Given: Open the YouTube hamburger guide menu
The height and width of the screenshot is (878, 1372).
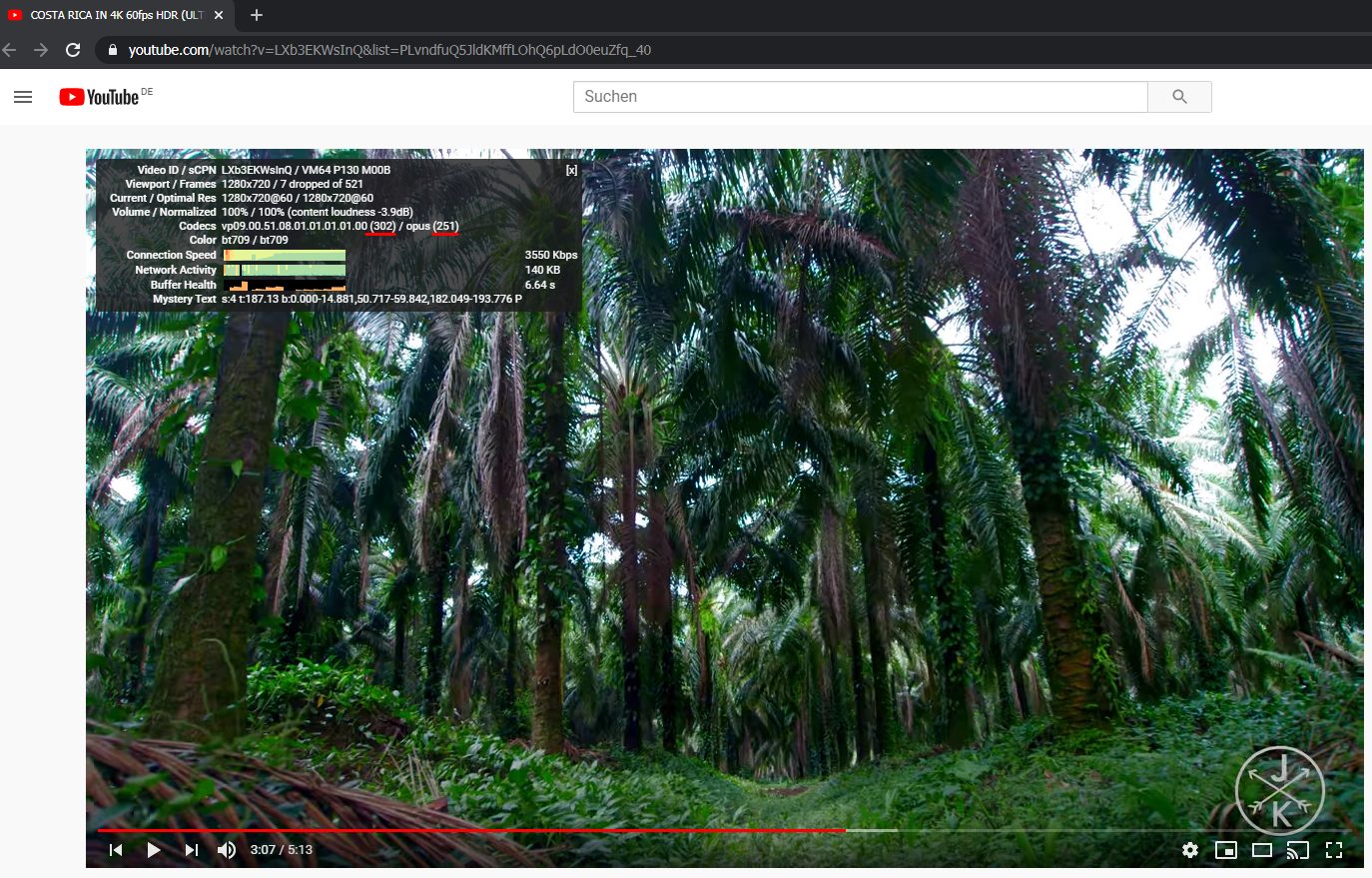Looking at the screenshot, I should pyautogui.click(x=23, y=97).
